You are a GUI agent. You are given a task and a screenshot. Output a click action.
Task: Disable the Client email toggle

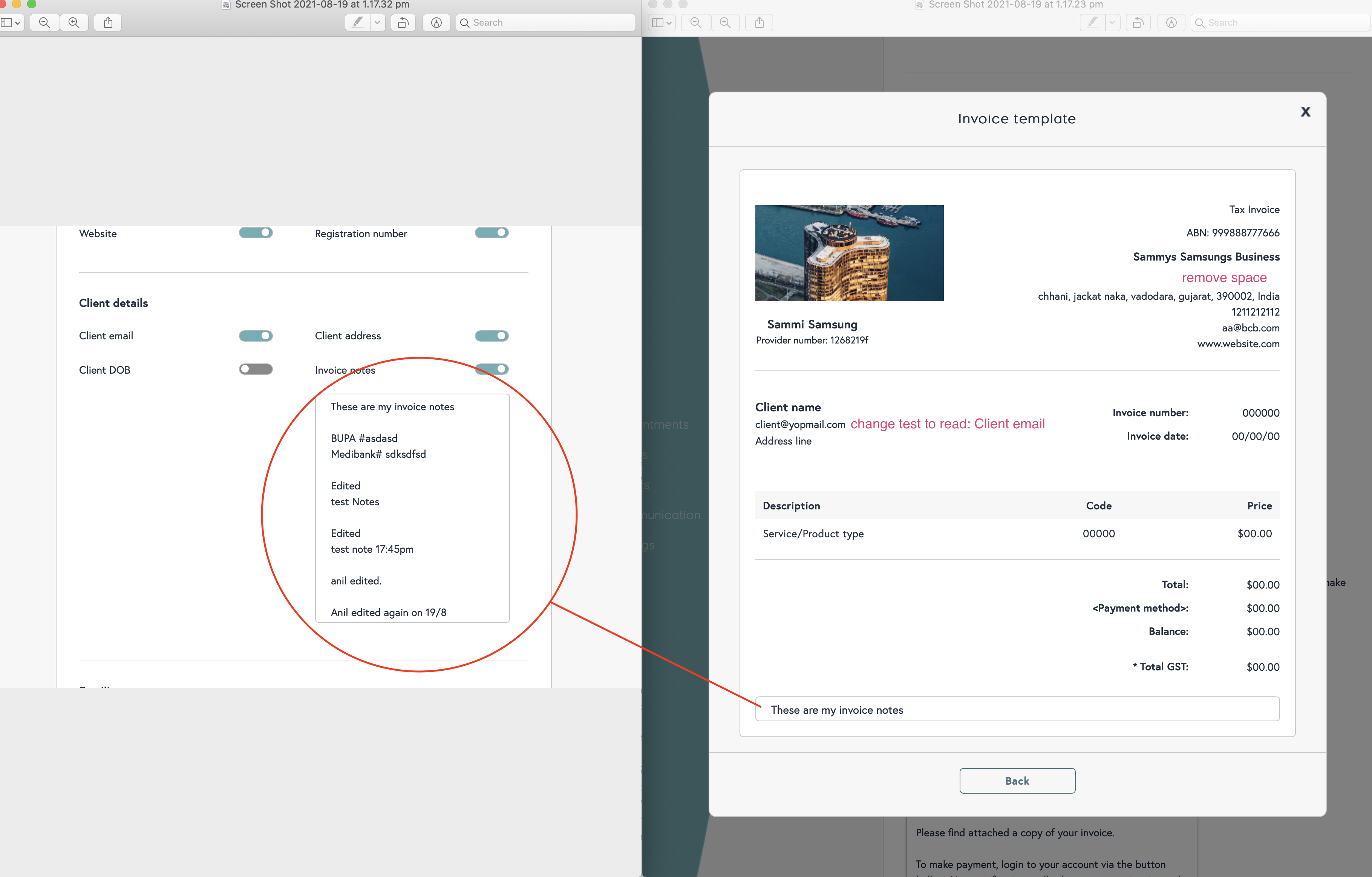pos(256,336)
